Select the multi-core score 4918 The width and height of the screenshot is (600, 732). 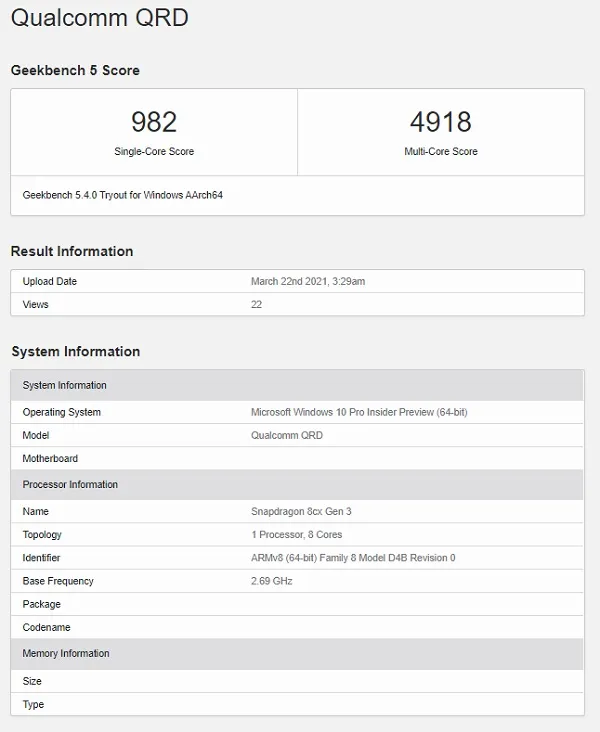pyautogui.click(x=441, y=122)
